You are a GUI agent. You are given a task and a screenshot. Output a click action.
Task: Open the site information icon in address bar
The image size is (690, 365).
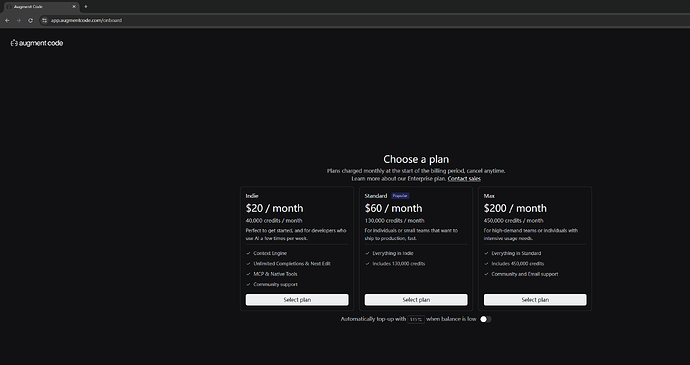coord(44,20)
